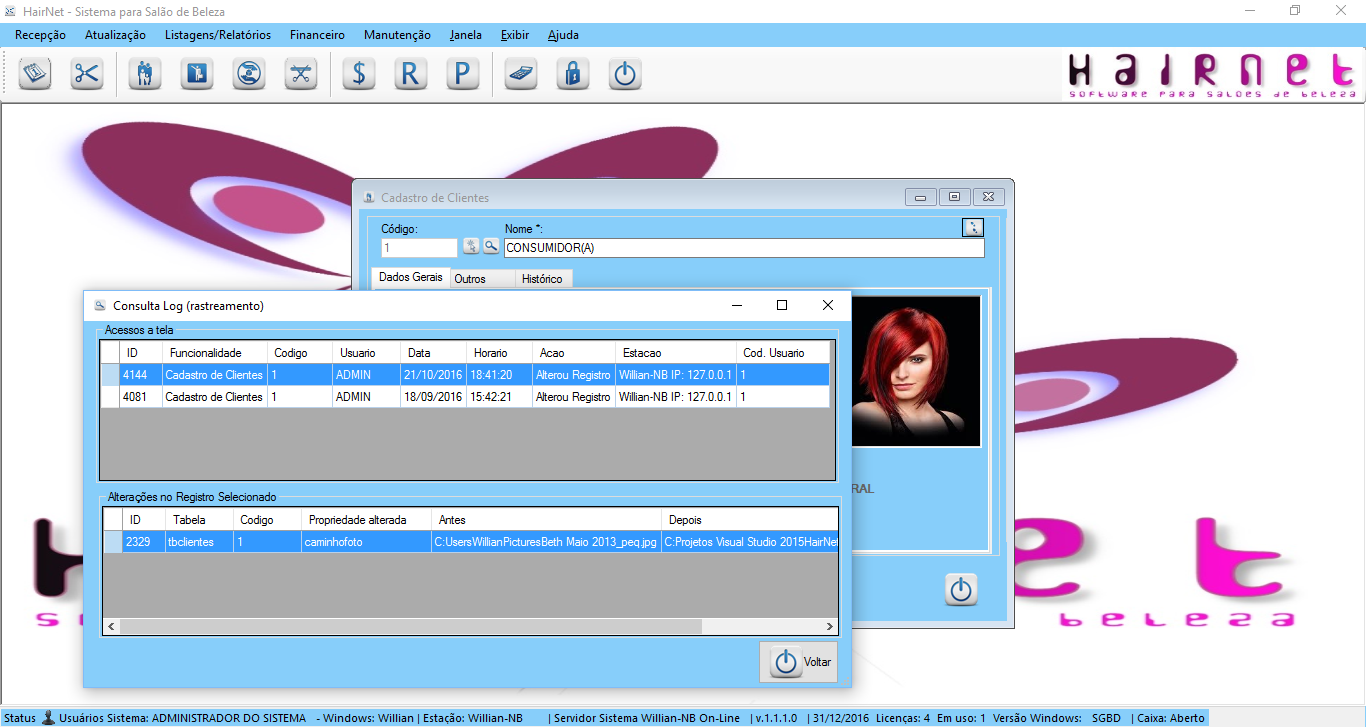Image resolution: width=1366 pixels, height=727 pixels.
Task: Open the Exibir menu
Action: pyautogui.click(x=515, y=35)
